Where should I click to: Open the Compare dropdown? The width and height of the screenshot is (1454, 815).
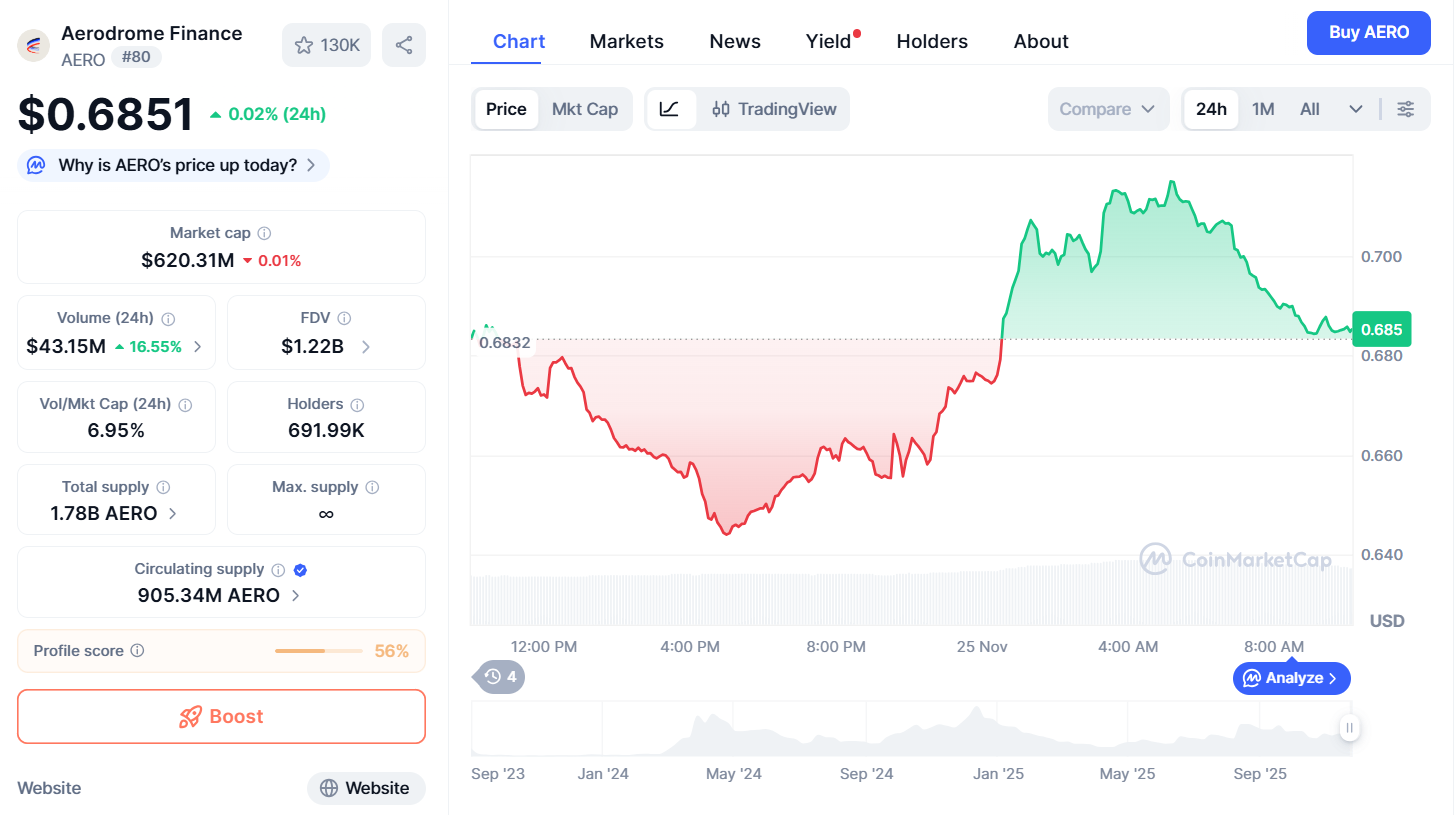tap(1107, 109)
